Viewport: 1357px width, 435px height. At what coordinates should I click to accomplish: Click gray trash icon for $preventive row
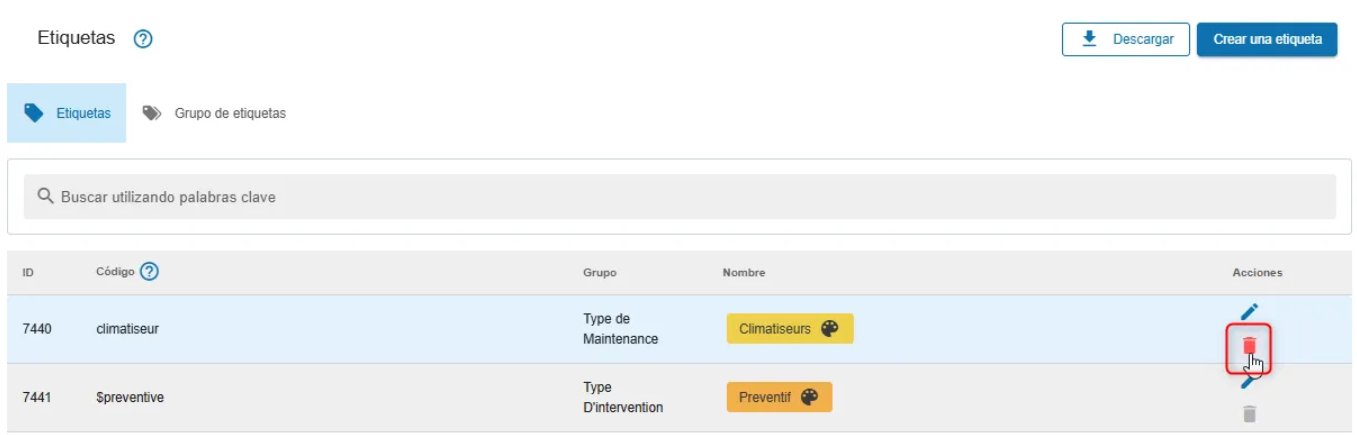point(1249,414)
